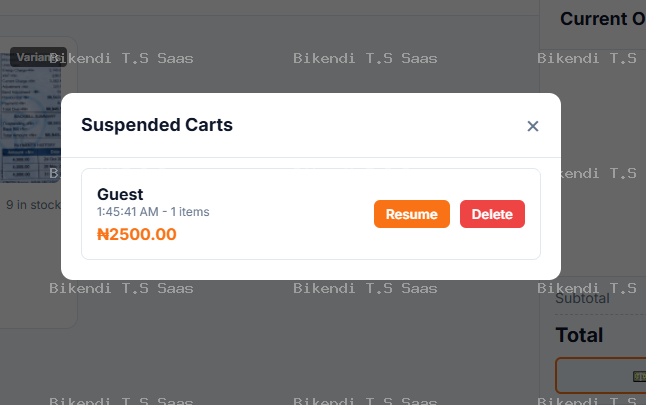
Task: Resume the Guest suspended cart
Action: pos(412,214)
